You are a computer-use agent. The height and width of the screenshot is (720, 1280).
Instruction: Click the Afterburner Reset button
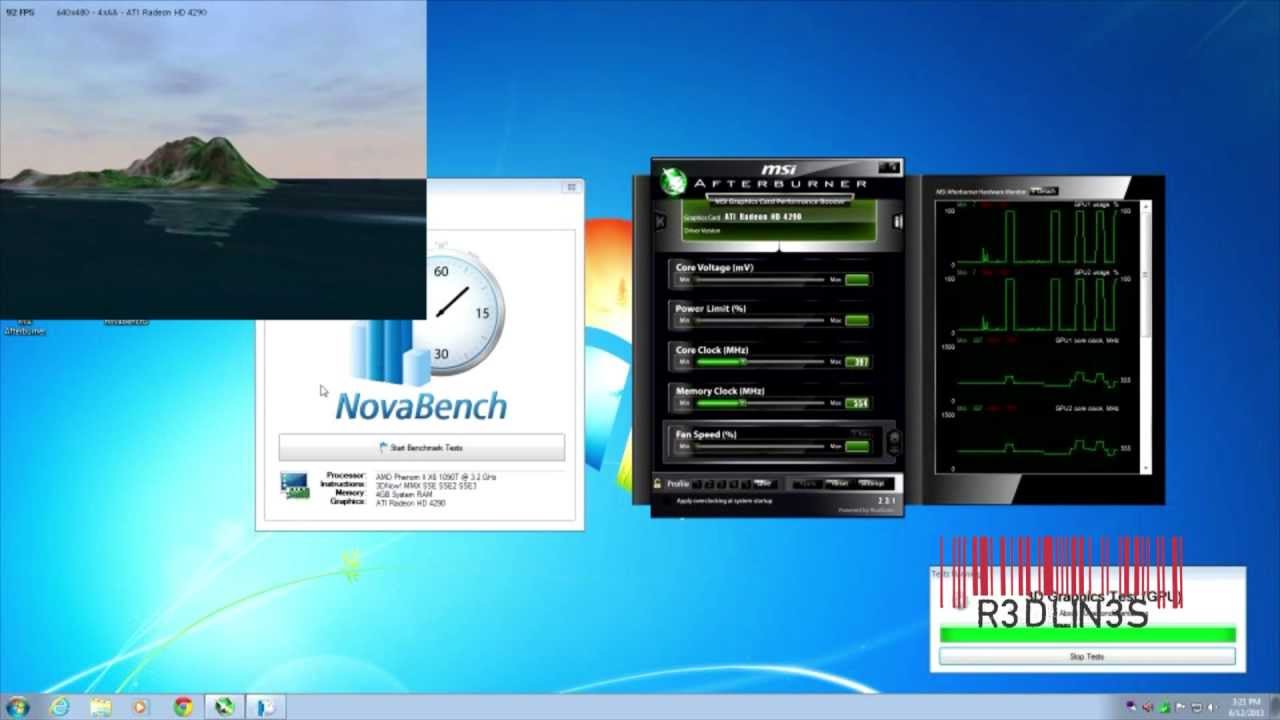(x=839, y=484)
